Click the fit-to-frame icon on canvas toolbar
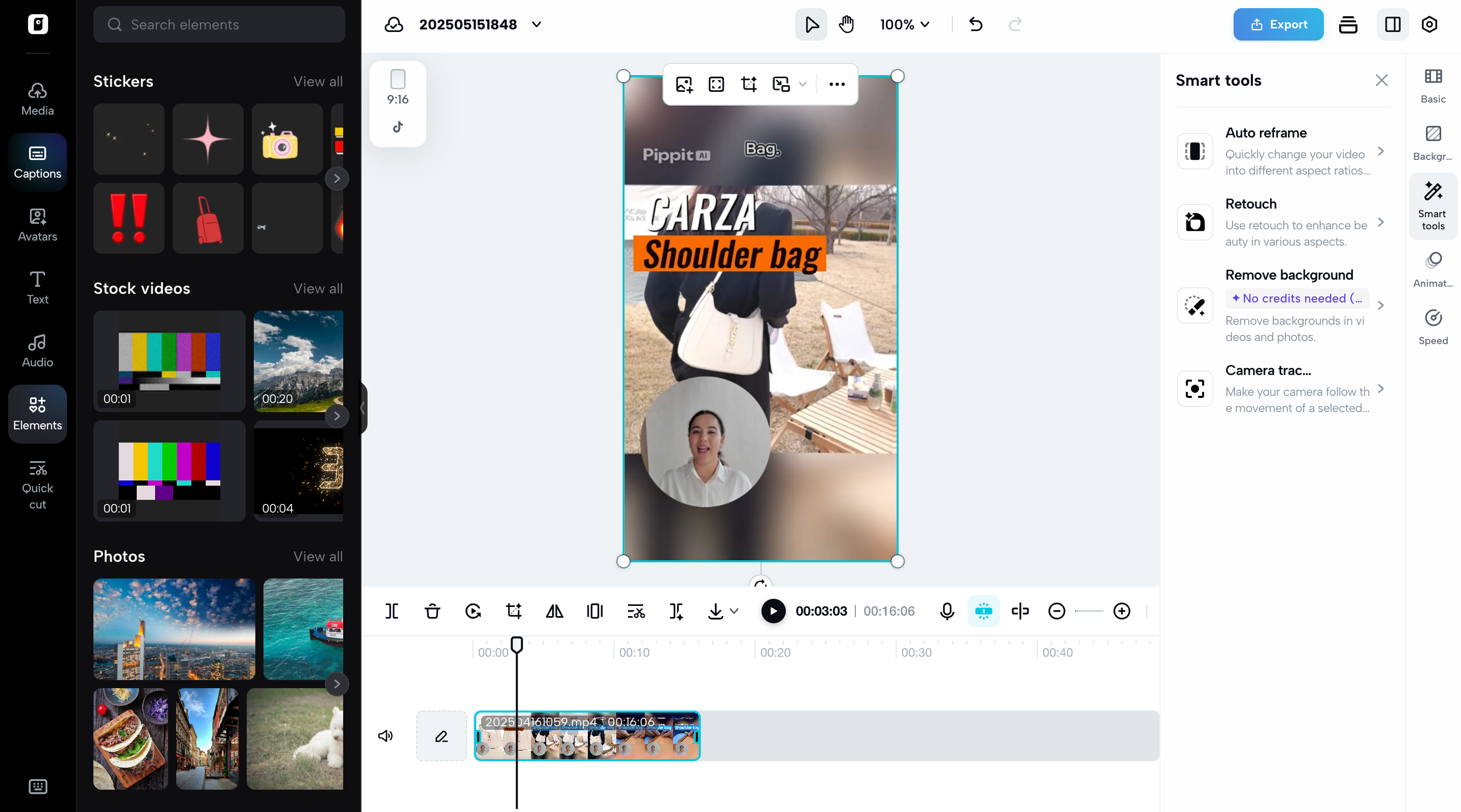1461x812 pixels. point(716,84)
